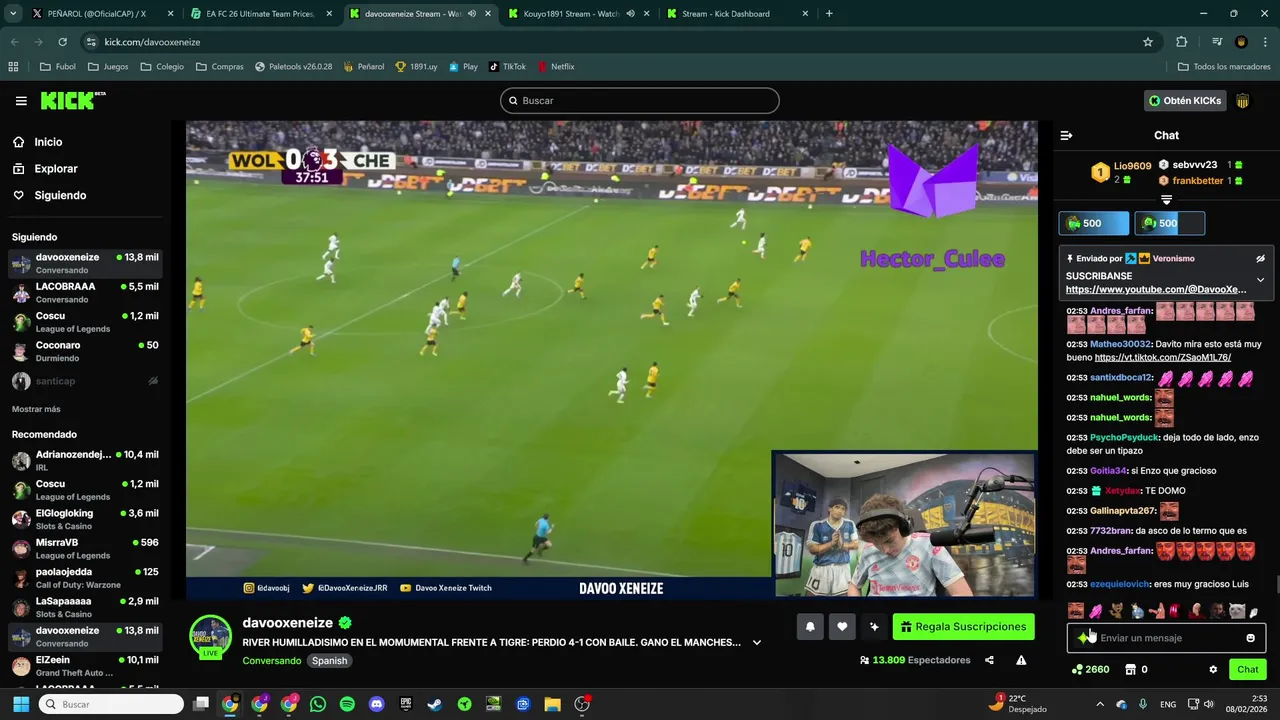Open Netflix bookmark
This screenshot has width=1280, height=720.
556,67
